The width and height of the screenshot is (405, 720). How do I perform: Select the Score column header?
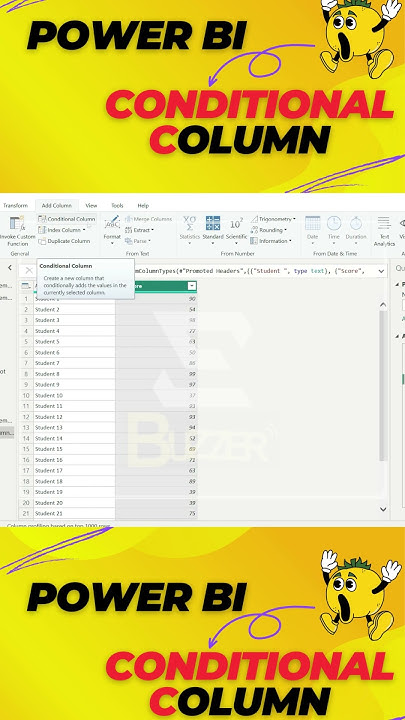coord(156,286)
